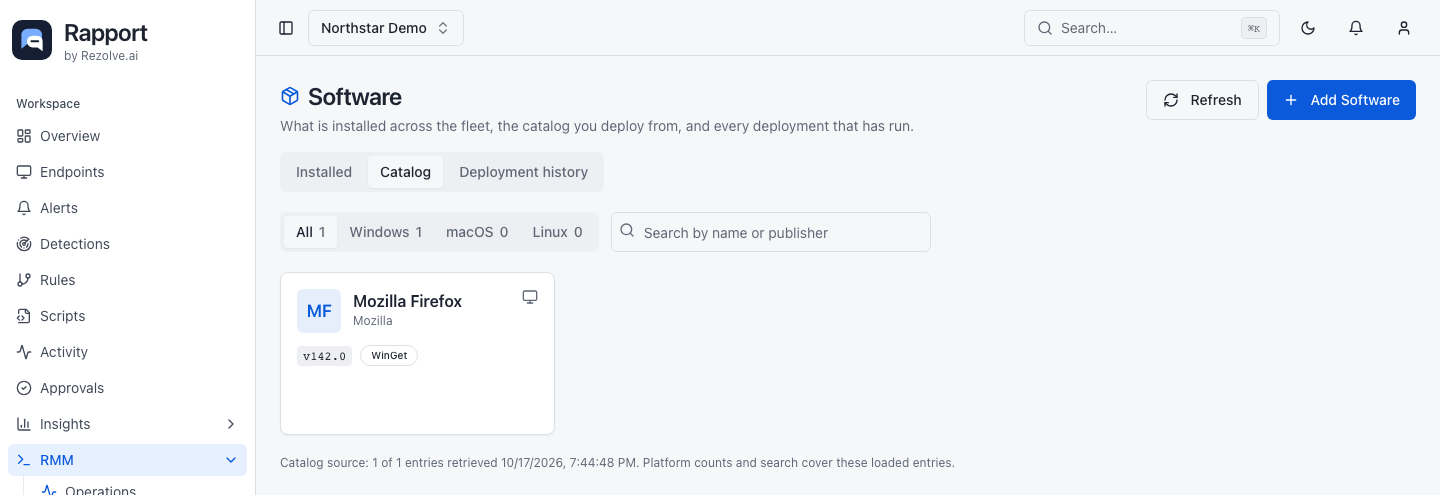Image resolution: width=1440 pixels, height=495 pixels.
Task: Go to Endpoints page
Action: pos(127,172)
